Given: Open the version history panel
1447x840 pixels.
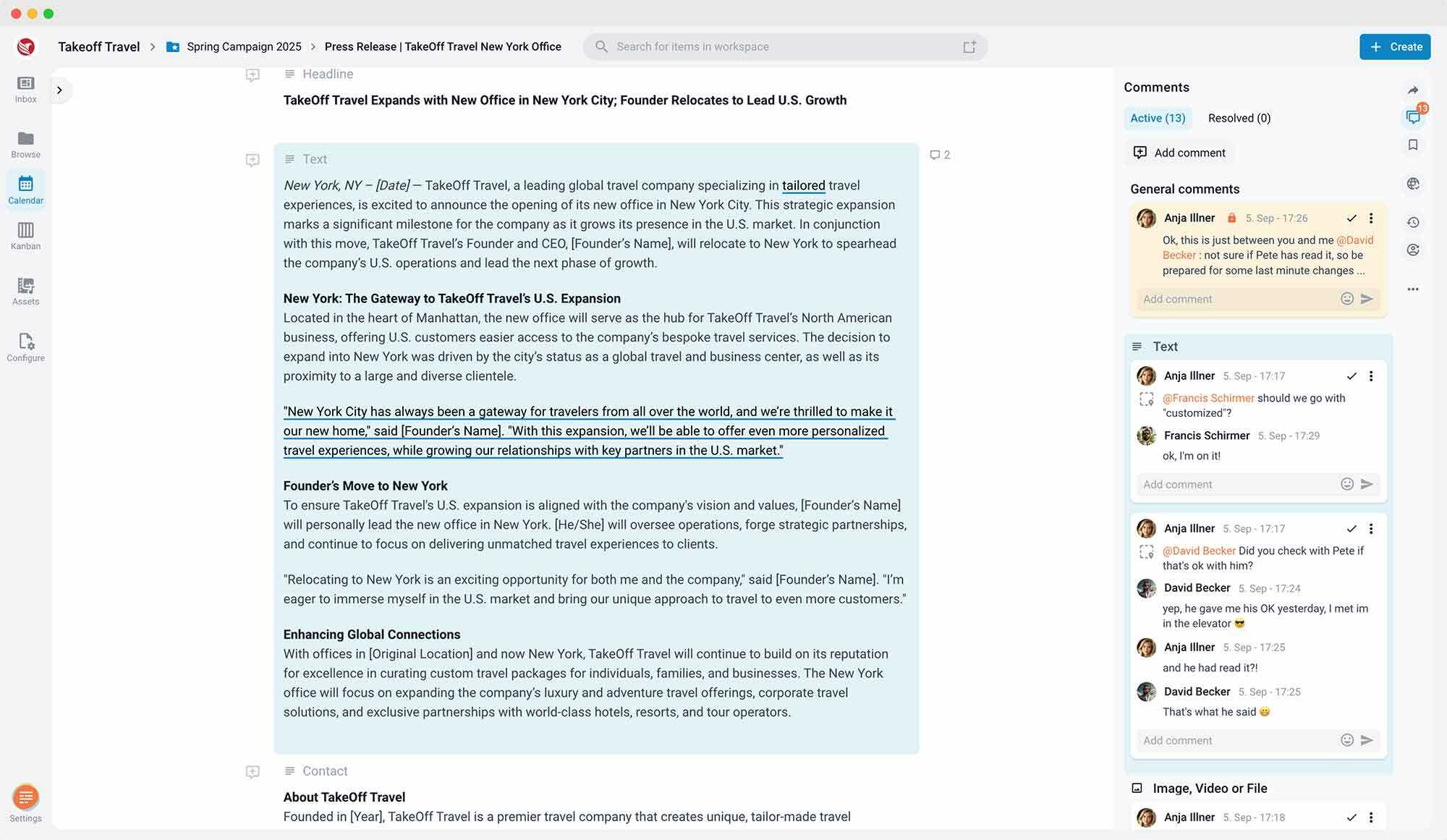Looking at the screenshot, I should click(1413, 222).
